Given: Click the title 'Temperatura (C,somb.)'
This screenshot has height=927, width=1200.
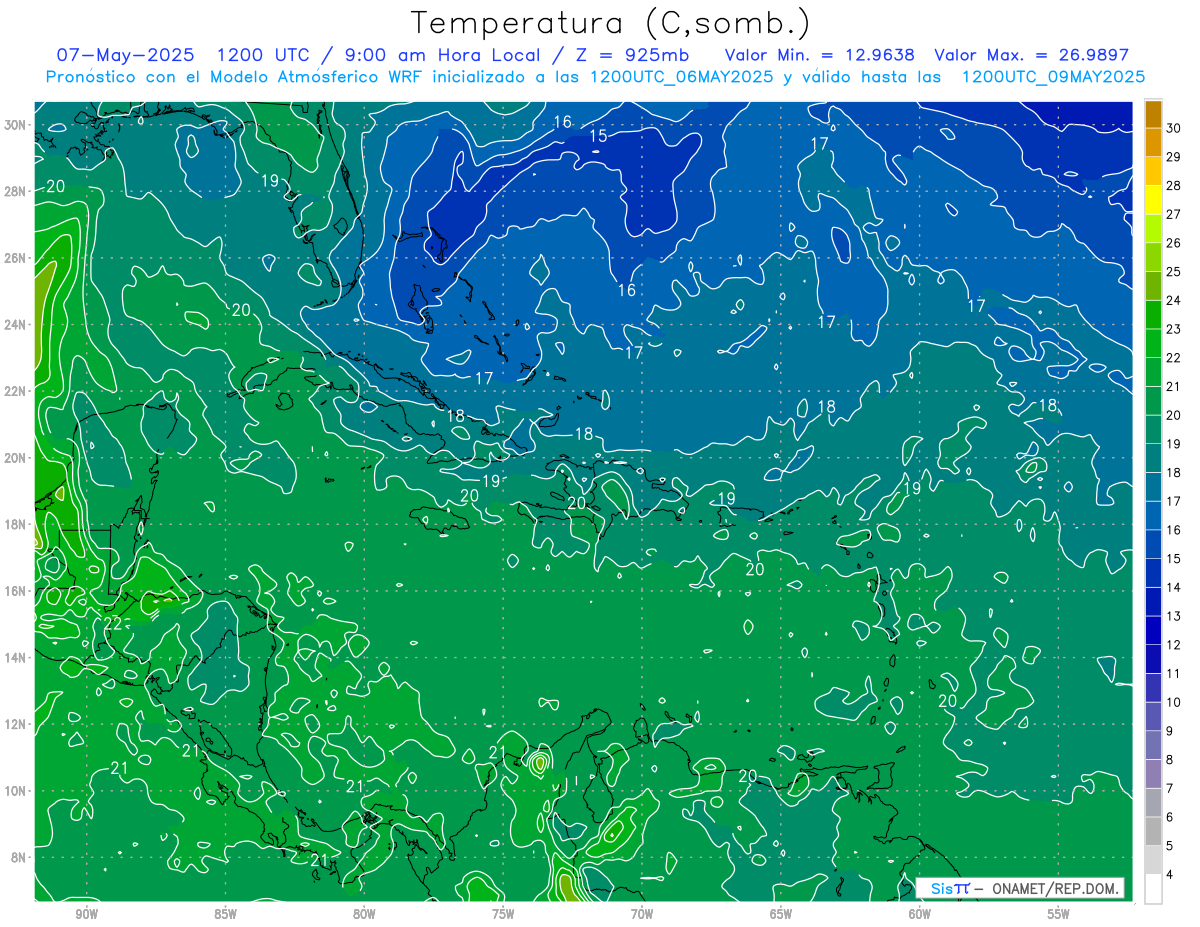Looking at the screenshot, I should [x=610, y=23].
